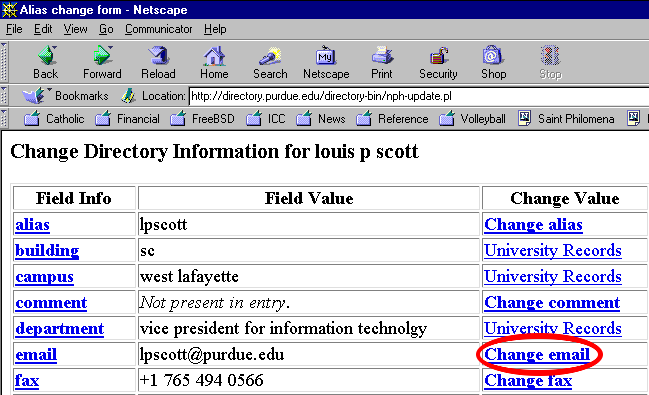Click the Field Value column header
Image resolution: width=649 pixels, height=395 pixels.
(309, 199)
